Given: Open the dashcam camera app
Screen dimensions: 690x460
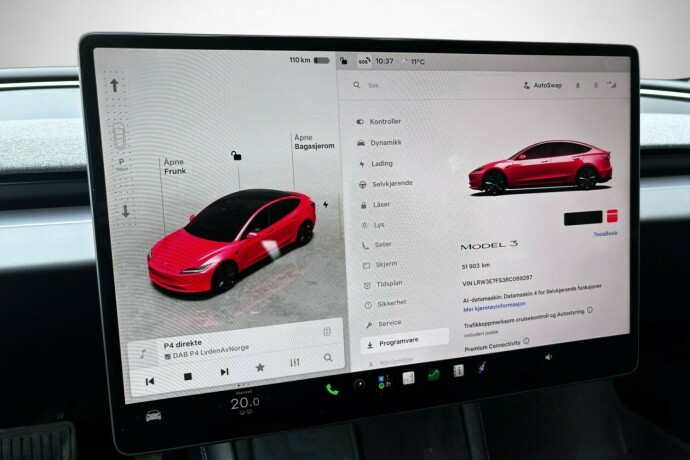Looking at the screenshot, I should click(x=360, y=385).
